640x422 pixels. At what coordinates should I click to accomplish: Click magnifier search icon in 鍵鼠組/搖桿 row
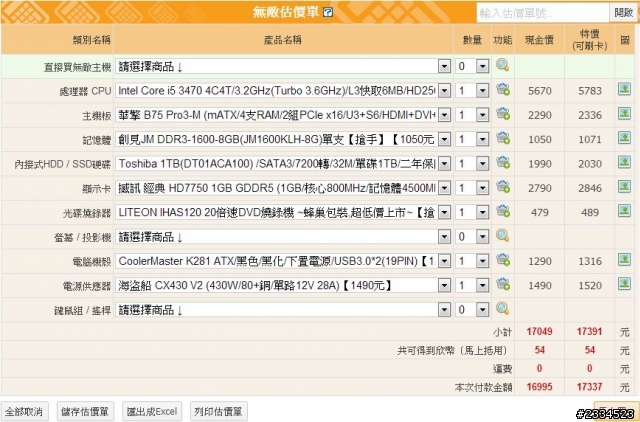(x=502, y=309)
